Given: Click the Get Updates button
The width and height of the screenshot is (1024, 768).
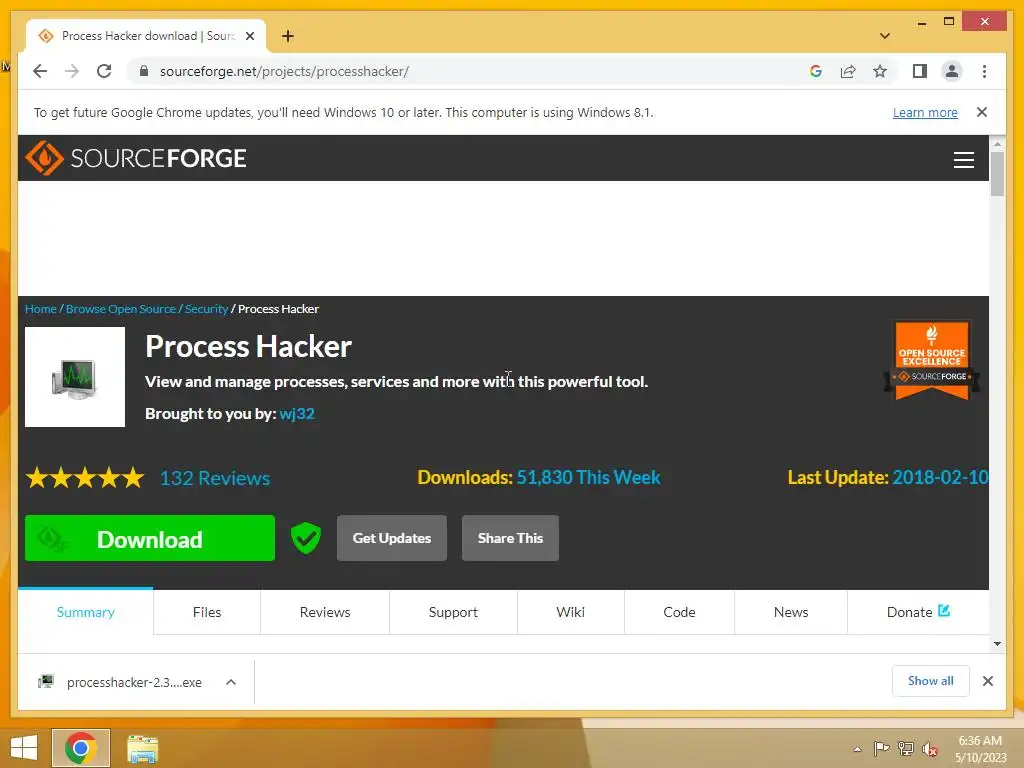Looking at the screenshot, I should click(392, 538).
